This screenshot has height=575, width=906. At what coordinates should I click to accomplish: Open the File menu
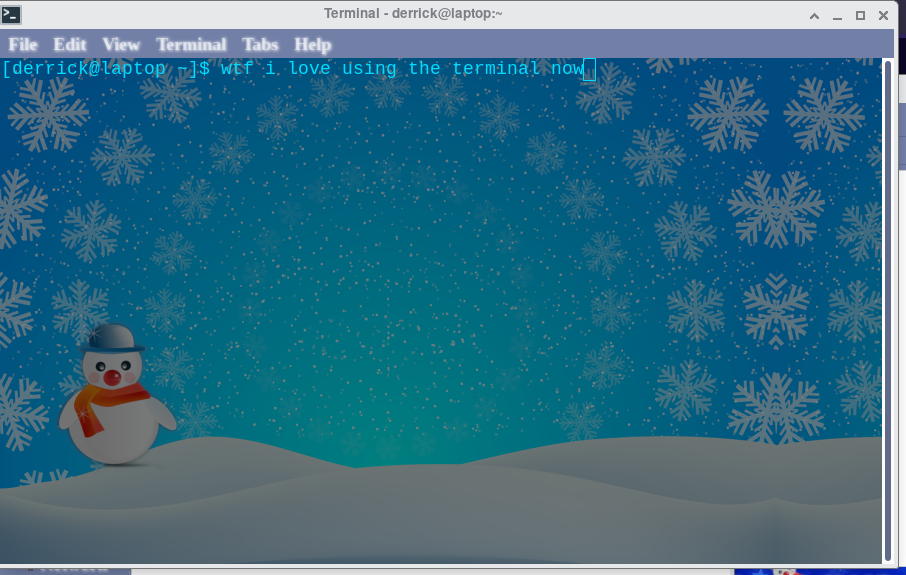coord(23,44)
